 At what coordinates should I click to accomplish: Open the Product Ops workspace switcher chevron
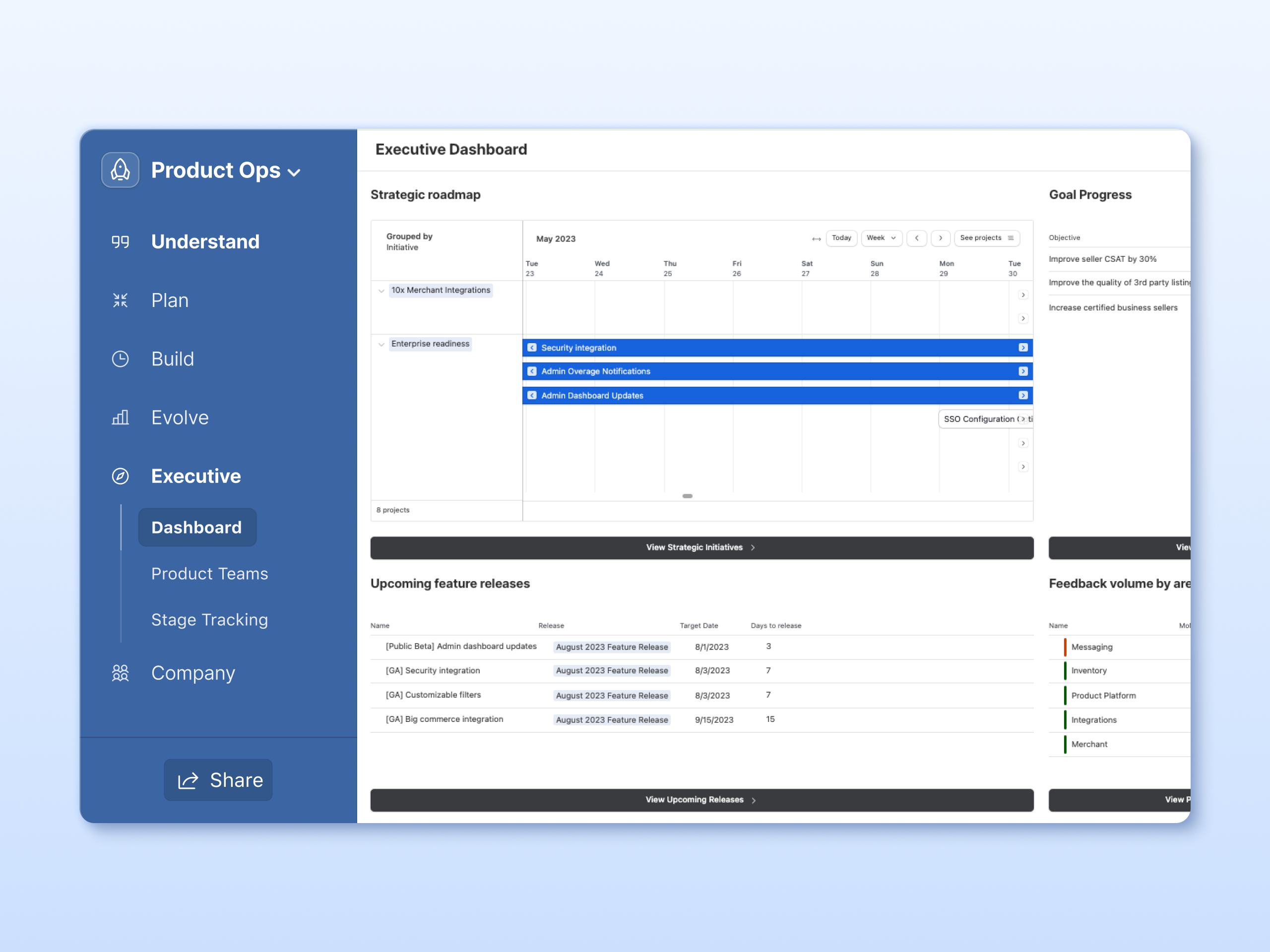click(x=295, y=172)
